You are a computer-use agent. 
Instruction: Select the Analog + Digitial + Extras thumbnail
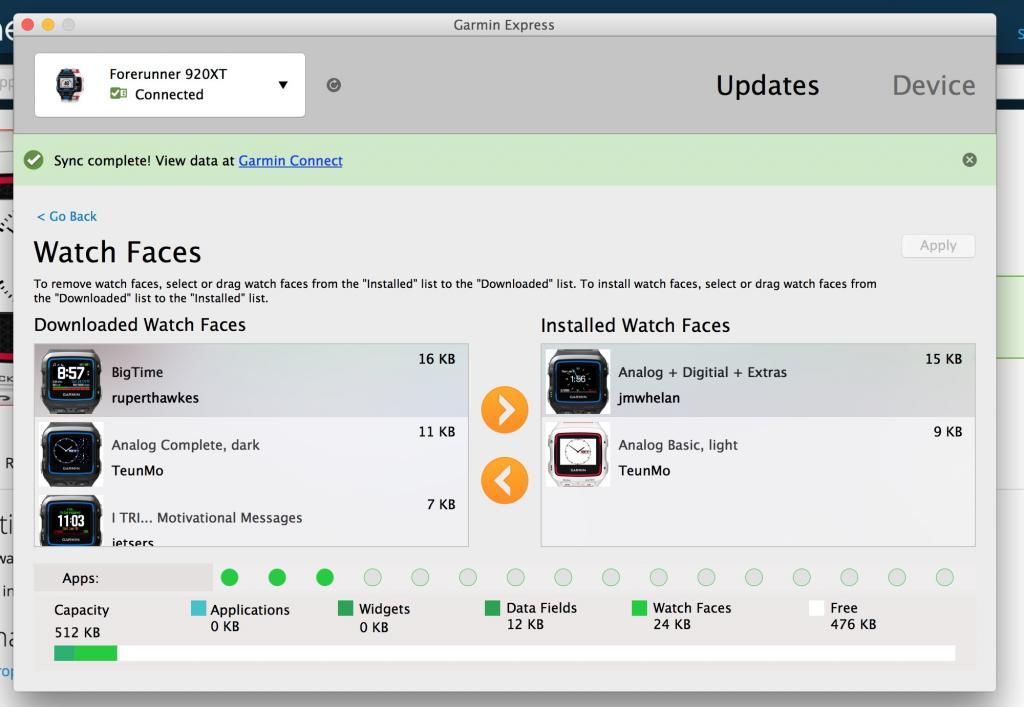coord(578,381)
